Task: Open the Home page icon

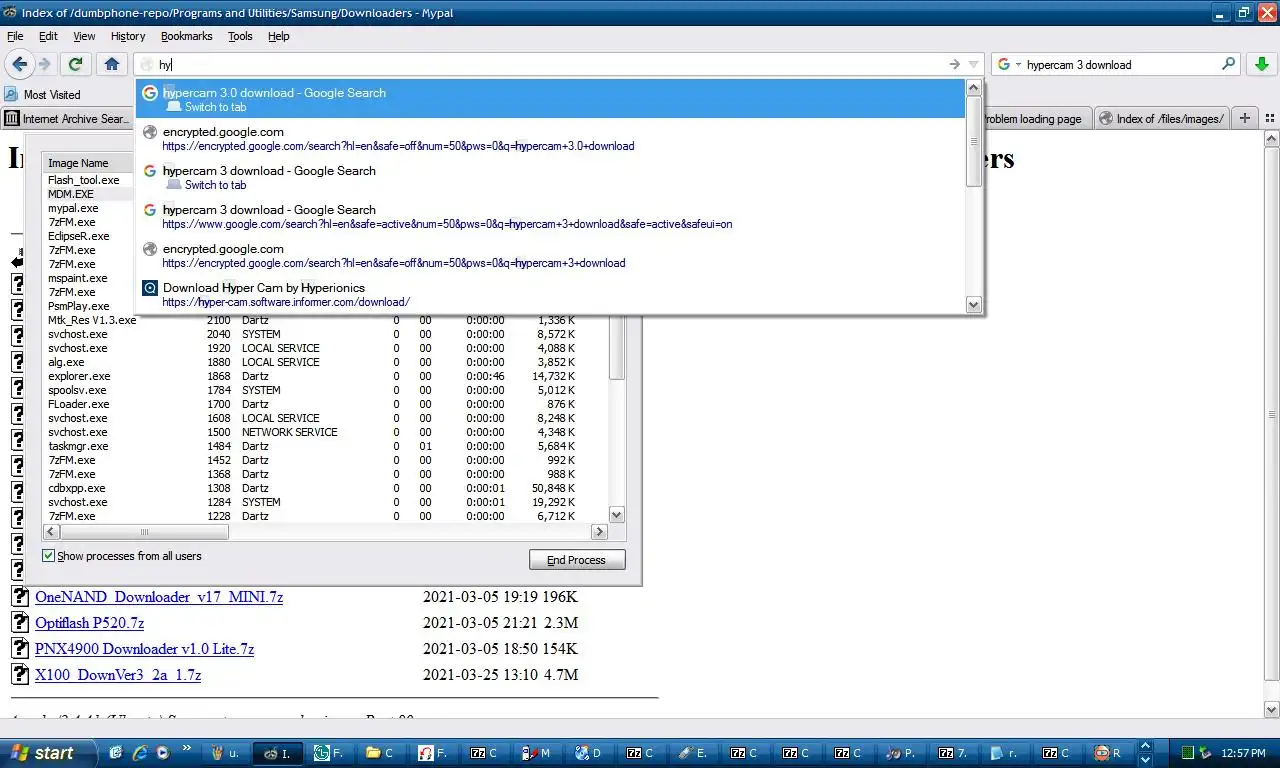Action: click(111, 64)
